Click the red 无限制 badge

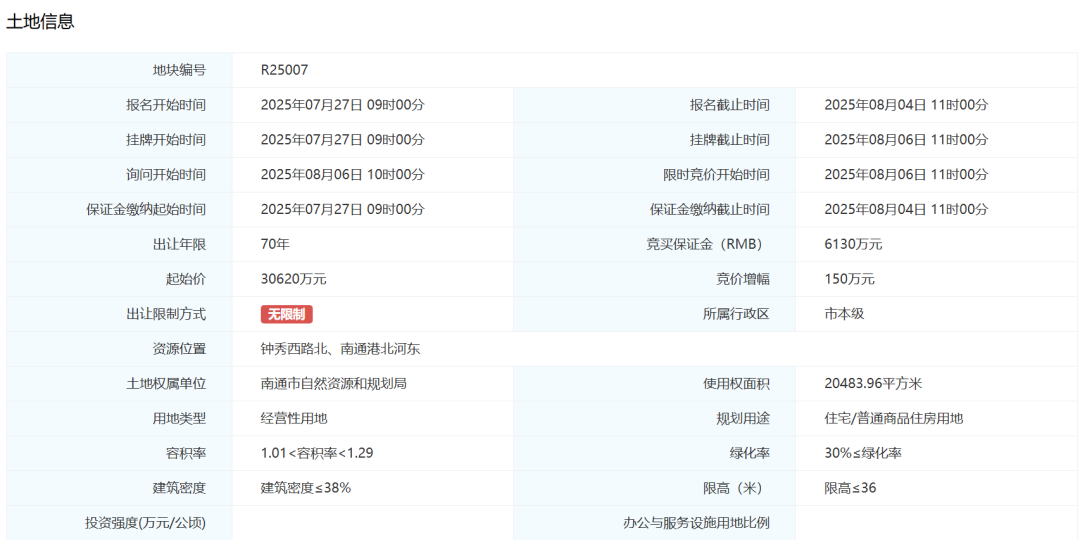pyautogui.click(x=287, y=314)
